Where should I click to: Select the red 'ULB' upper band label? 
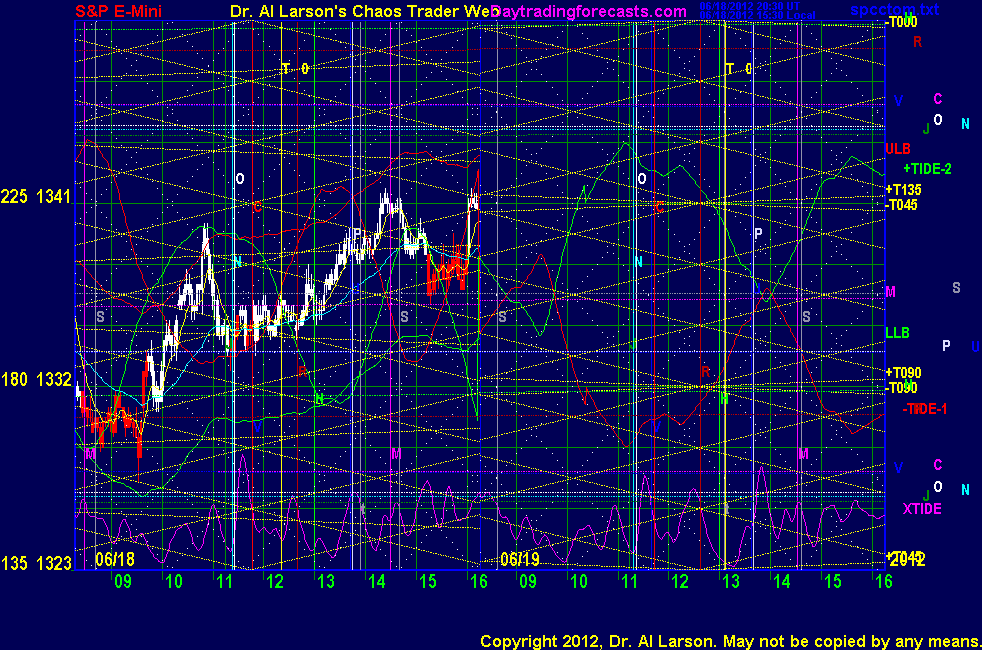pos(897,149)
